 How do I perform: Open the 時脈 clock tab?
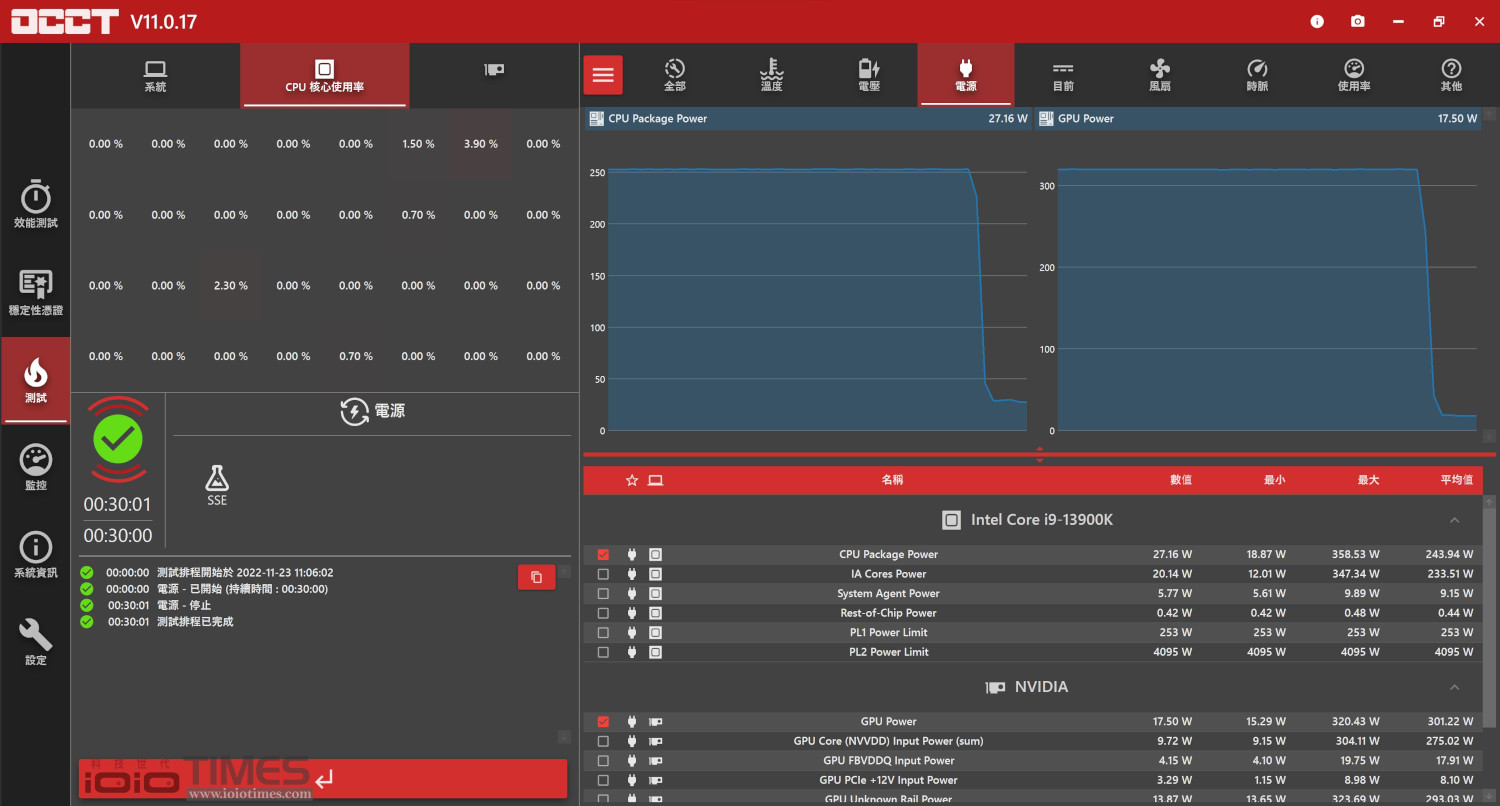(1257, 75)
